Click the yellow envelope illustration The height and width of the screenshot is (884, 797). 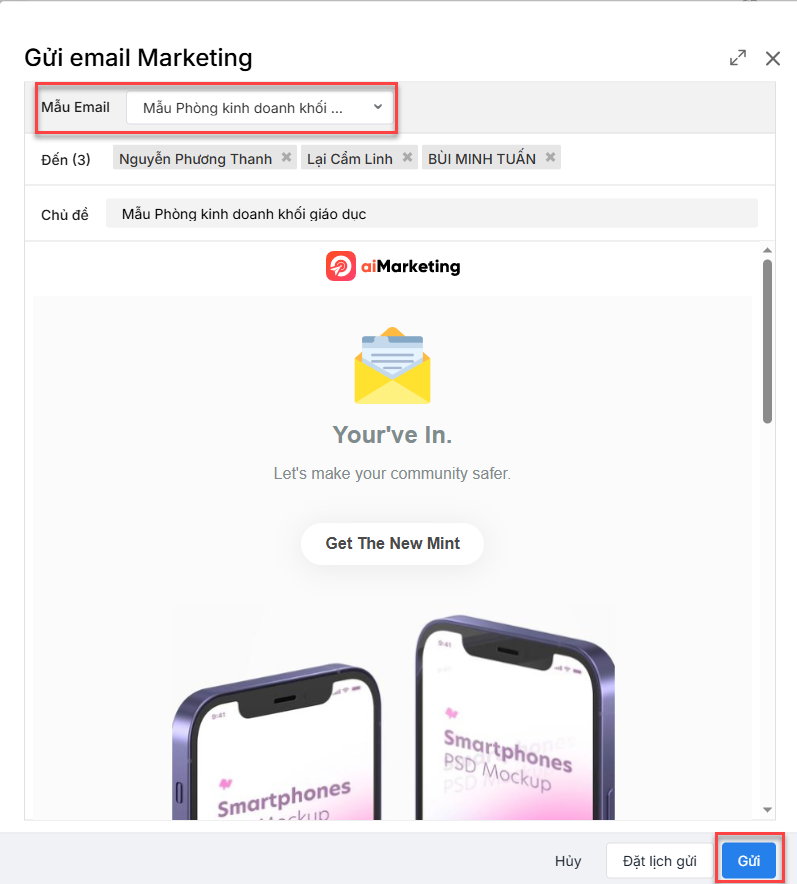(x=392, y=365)
